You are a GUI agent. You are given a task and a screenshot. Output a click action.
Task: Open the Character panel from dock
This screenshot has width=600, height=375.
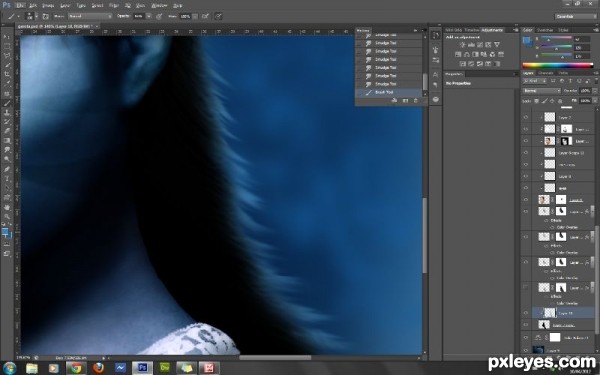pyautogui.click(x=435, y=74)
